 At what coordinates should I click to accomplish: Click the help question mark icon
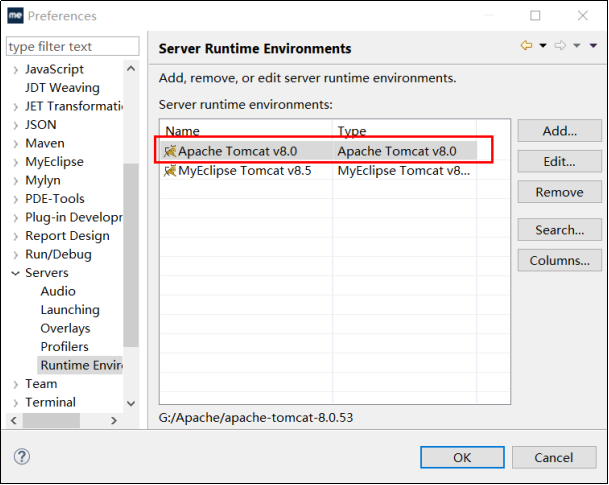tap(22, 457)
